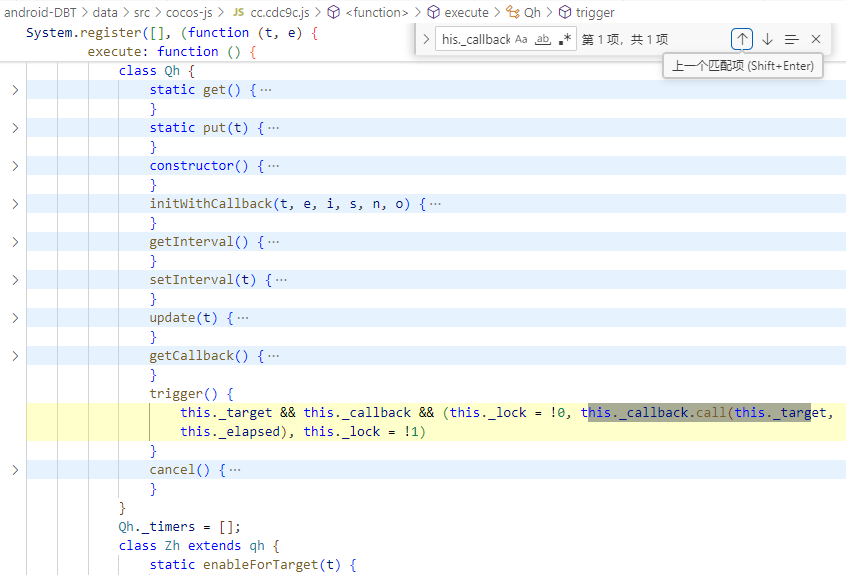Image resolution: width=846 pixels, height=575 pixels.
Task: Click 'this._elapsed' in trigger body
Action: pyautogui.click(x=230, y=432)
